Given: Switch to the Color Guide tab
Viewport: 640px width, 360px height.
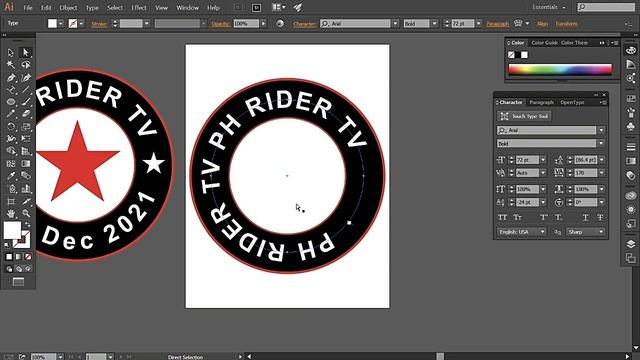Looking at the screenshot, I should (544, 43).
